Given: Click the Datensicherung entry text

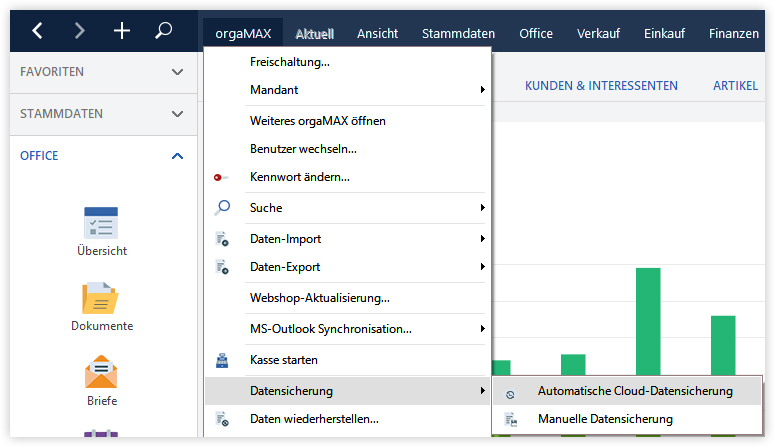Looking at the screenshot, I should click(x=291, y=391).
